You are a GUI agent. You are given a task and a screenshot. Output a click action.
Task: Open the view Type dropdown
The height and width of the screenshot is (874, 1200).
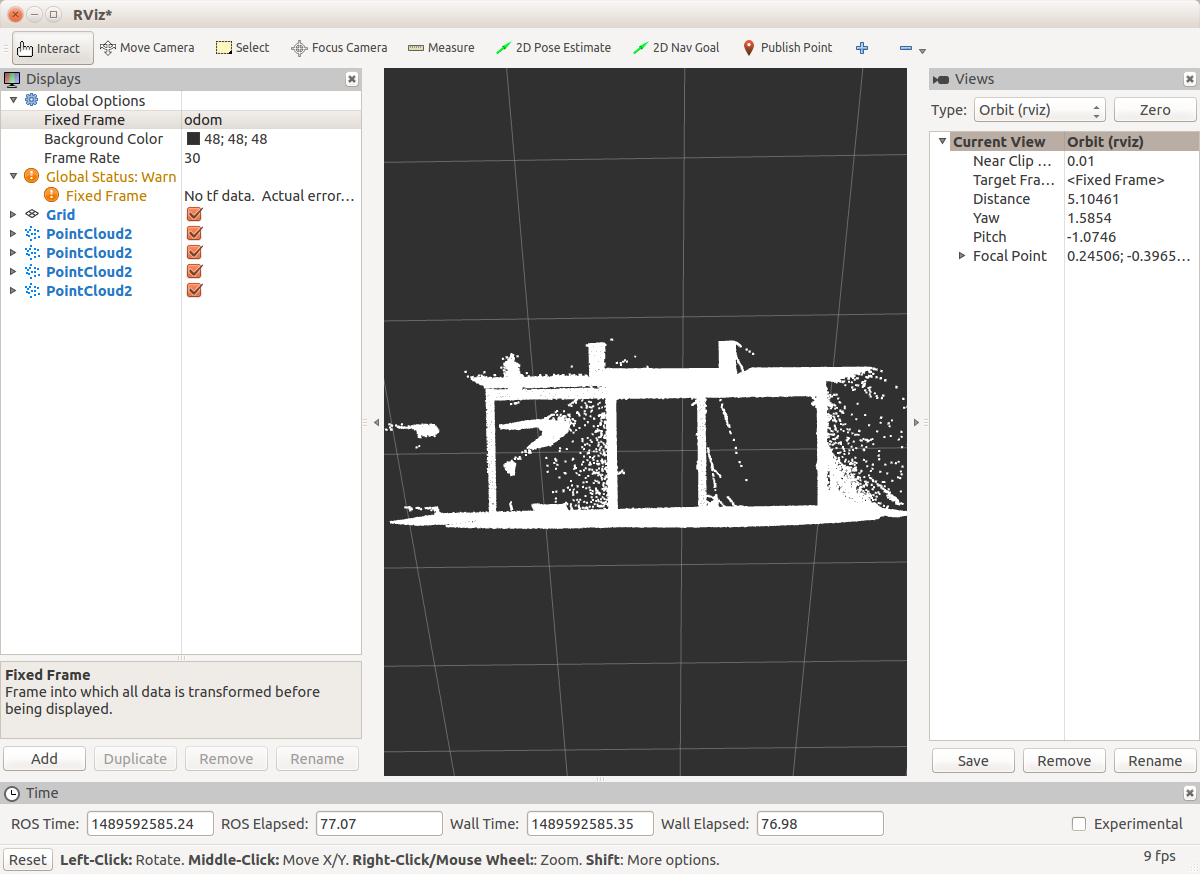[x=1039, y=110]
